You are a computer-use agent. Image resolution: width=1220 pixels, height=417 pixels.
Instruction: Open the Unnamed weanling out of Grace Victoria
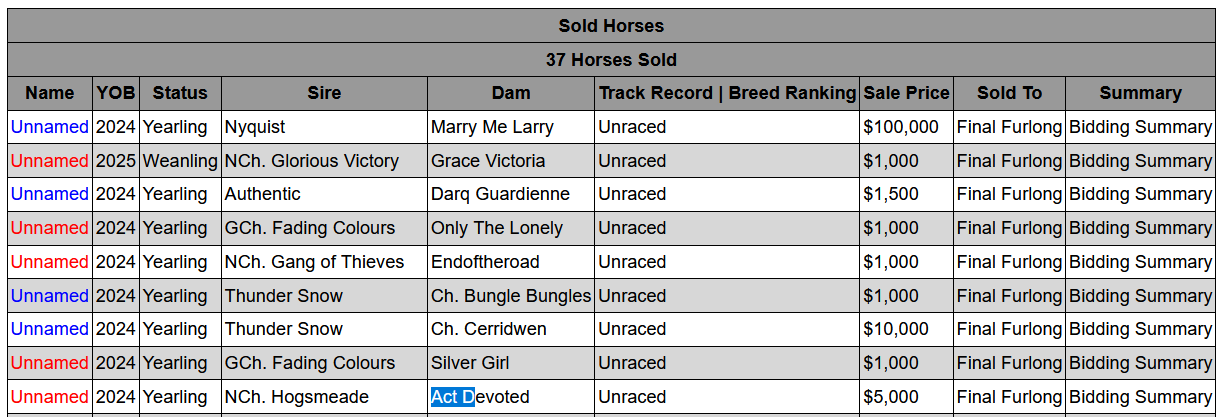click(49, 161)
